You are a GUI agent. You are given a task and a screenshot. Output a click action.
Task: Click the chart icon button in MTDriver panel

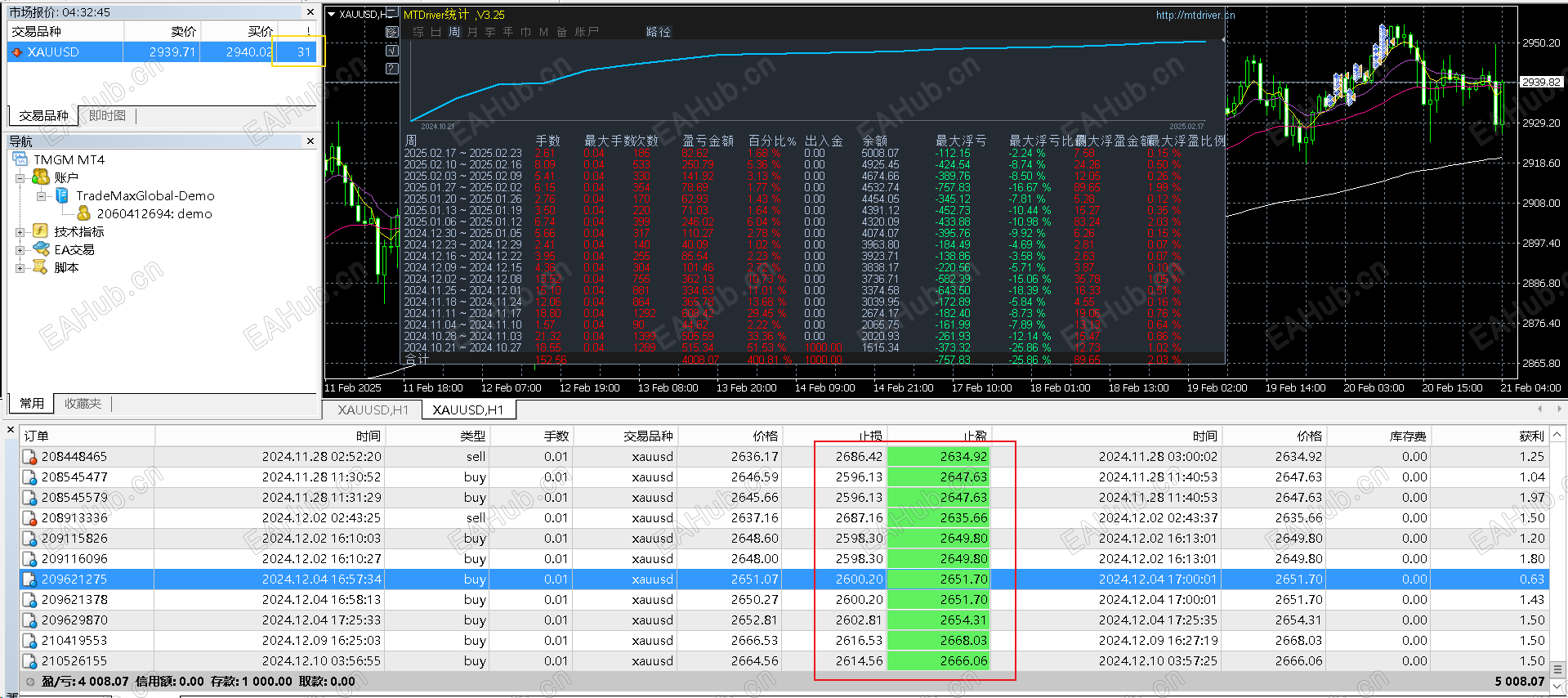[392, 32]
